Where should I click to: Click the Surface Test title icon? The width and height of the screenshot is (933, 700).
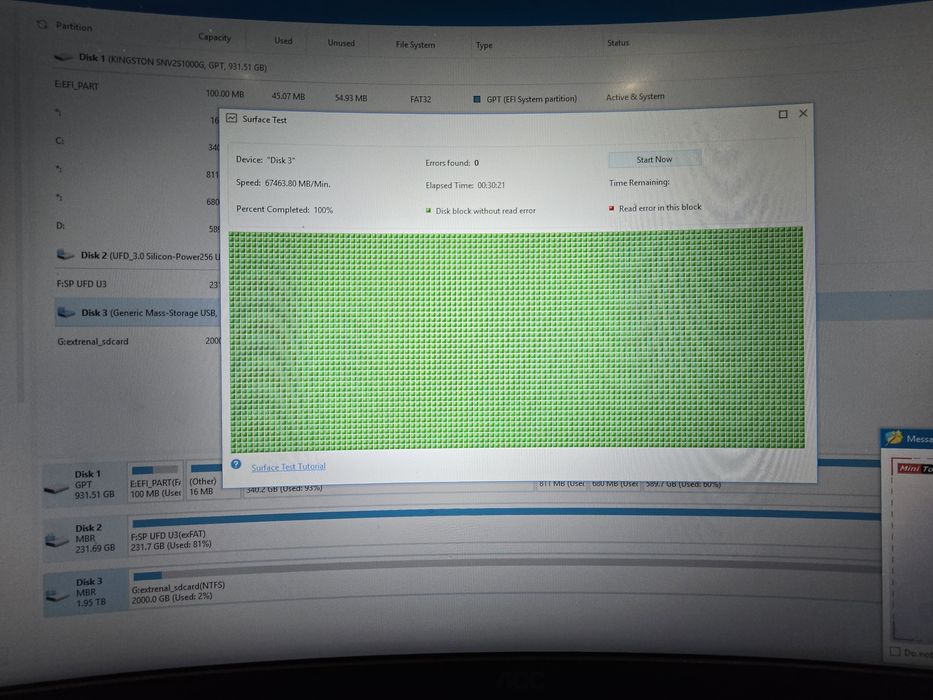tap(231, 118)
